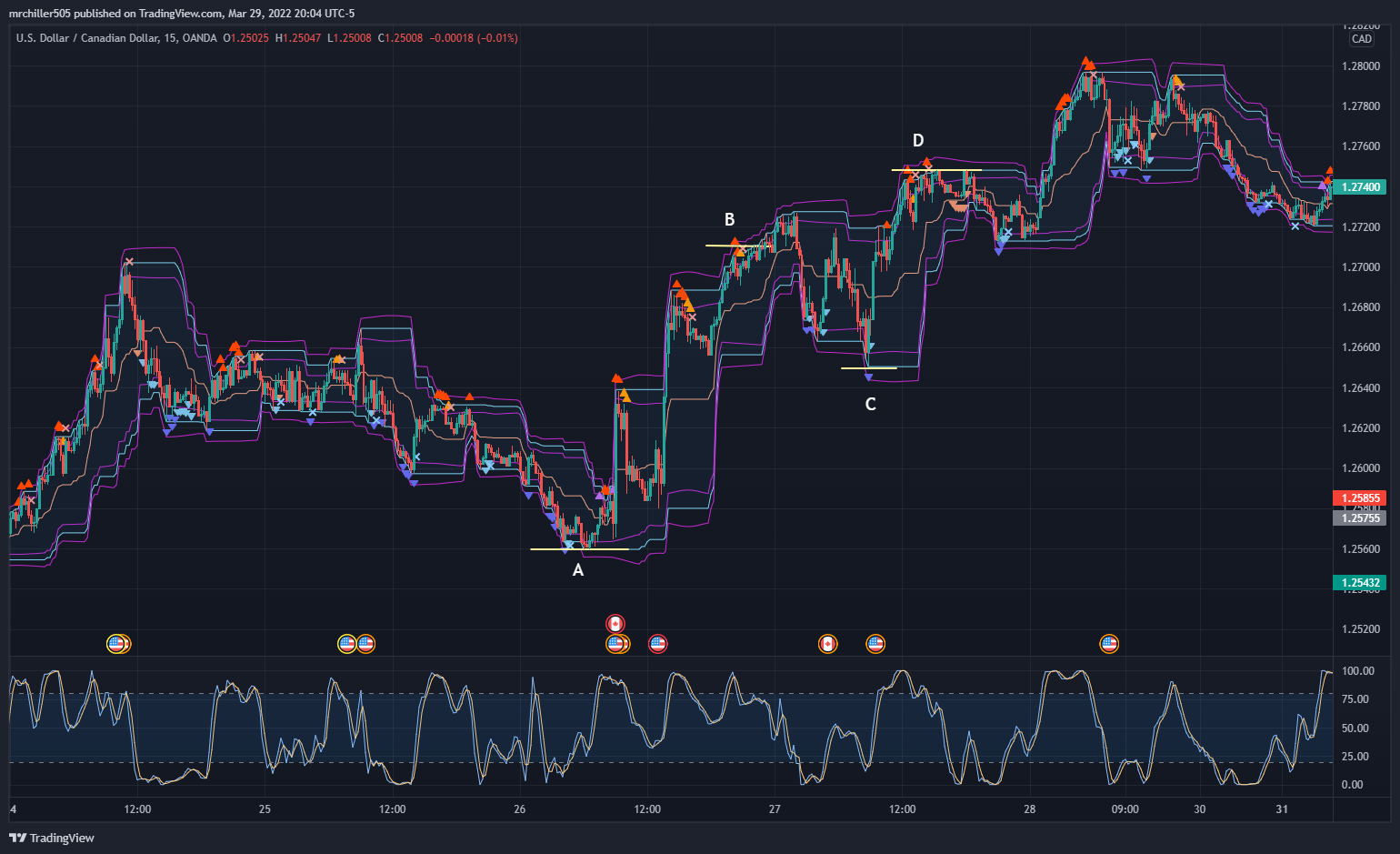Viewport: 1400px width, 854px height.
Task: Click the change value '-0.00018 (-0.01%)'
Action: click(x=474, y=38)
